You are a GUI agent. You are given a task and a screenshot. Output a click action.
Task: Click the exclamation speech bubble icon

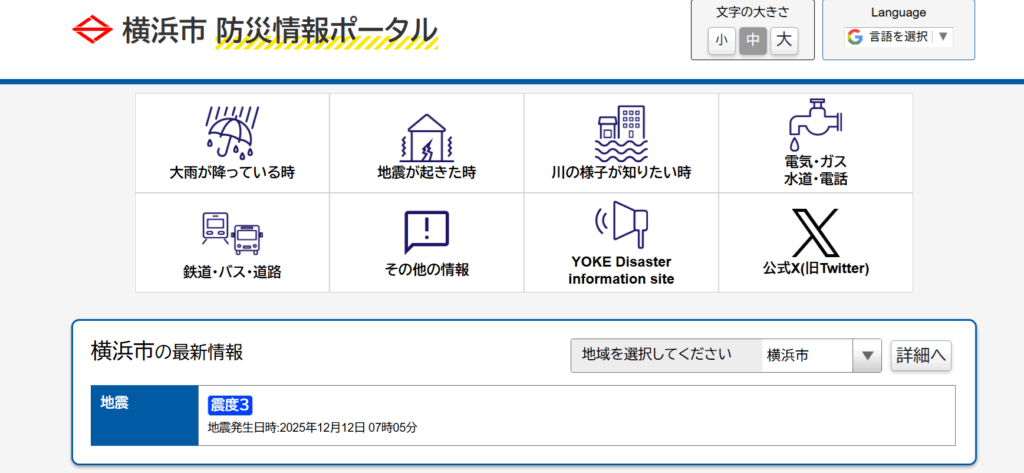click(x=427, y=232)
